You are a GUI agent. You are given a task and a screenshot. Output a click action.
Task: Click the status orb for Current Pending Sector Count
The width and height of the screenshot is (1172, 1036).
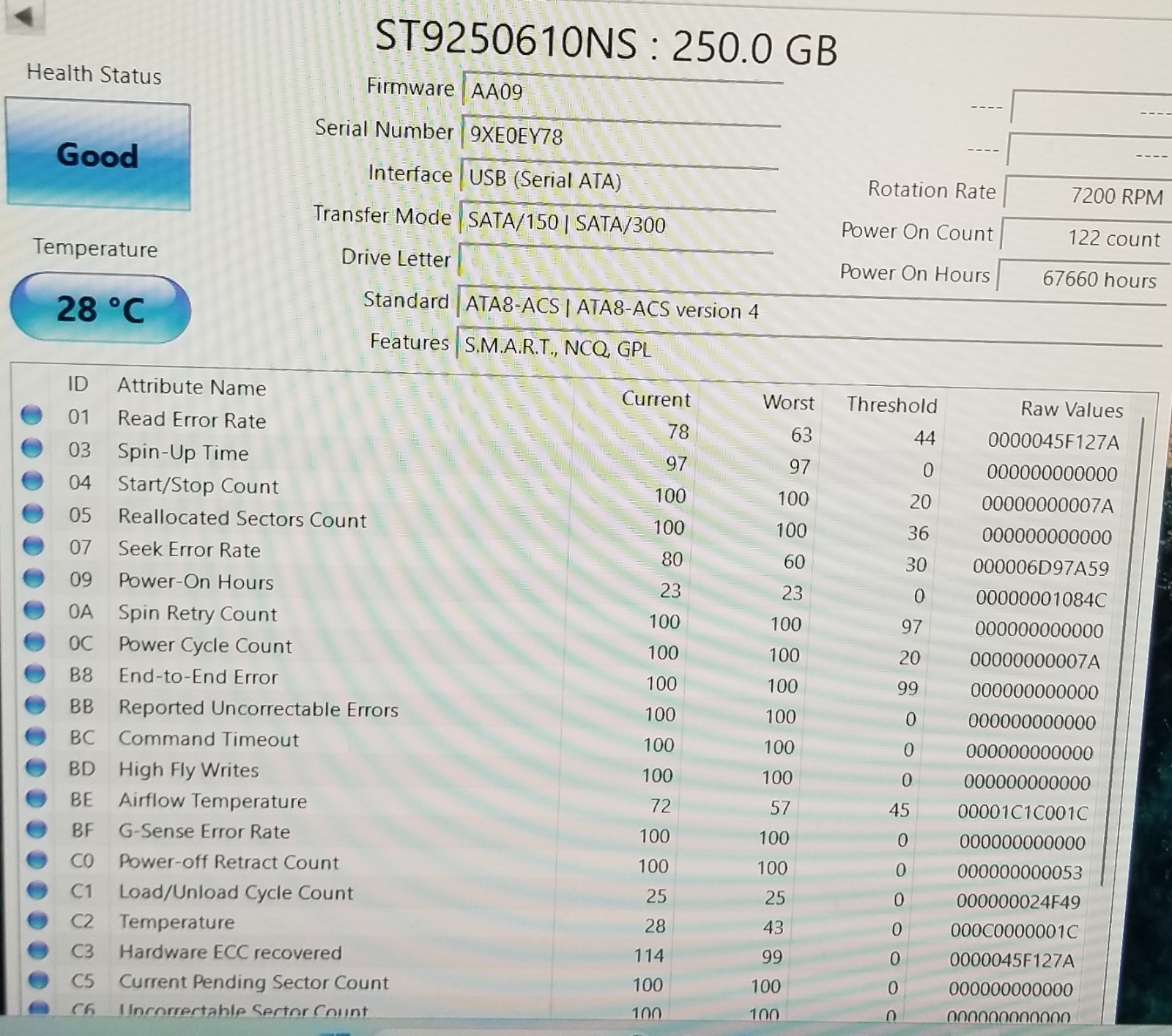tap(39, 980)
